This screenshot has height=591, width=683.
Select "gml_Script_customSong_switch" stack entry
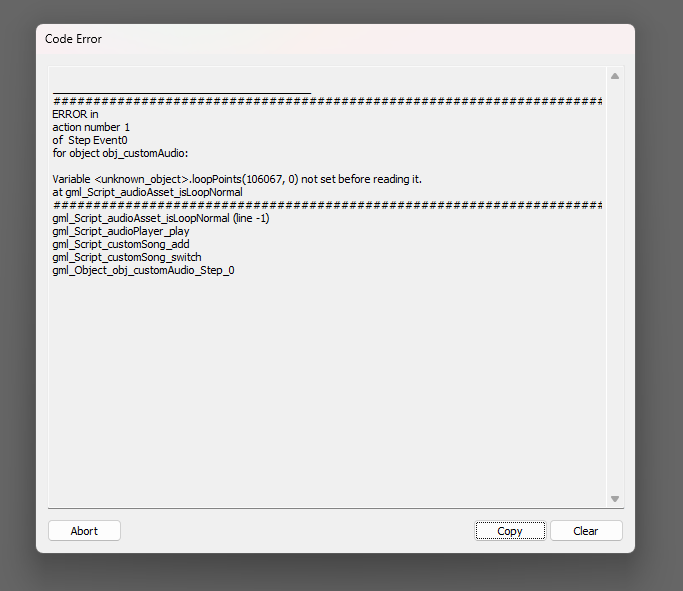click(127, 257)
